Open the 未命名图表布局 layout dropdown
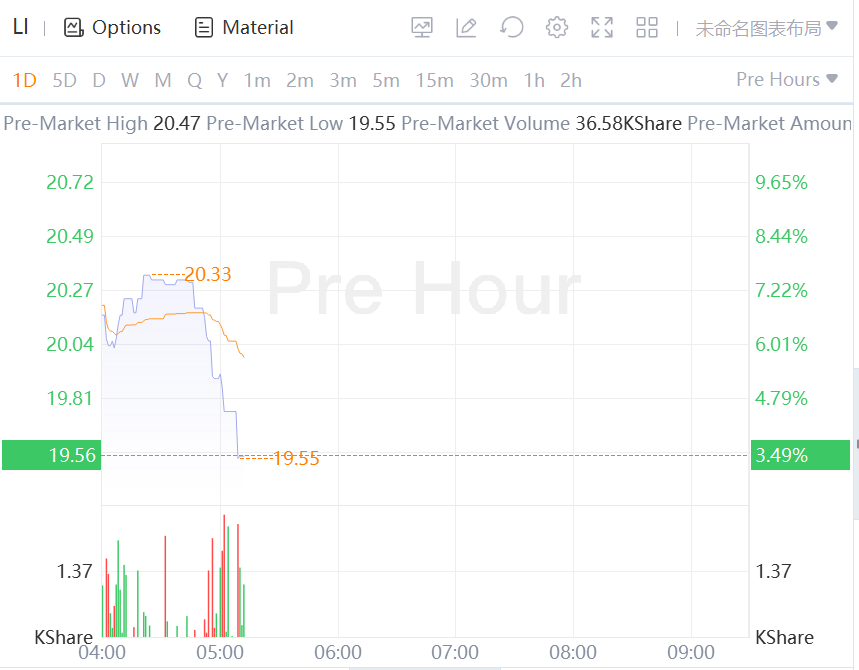 point(766,28)
